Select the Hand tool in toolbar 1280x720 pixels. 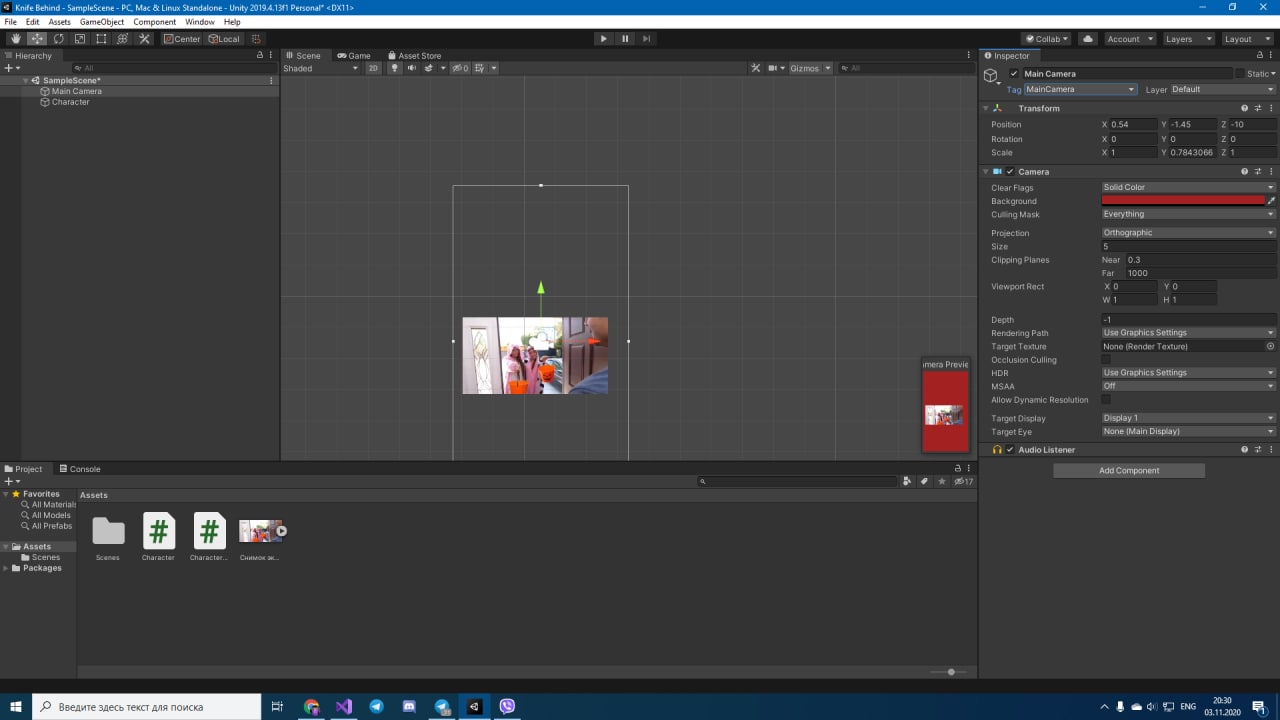(15, 39)
